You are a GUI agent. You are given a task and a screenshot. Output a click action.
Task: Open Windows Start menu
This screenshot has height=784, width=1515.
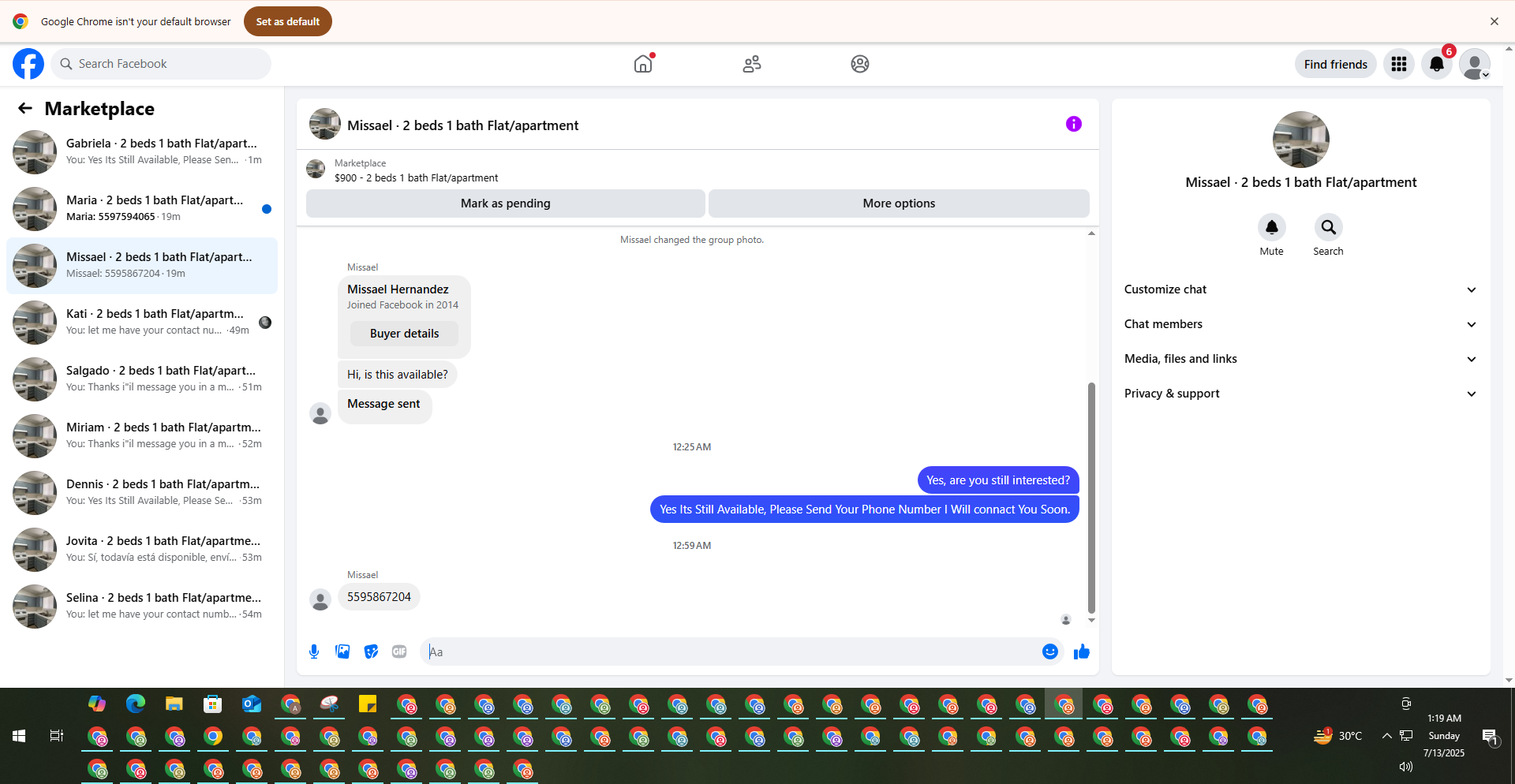click(x=19, y=736)
